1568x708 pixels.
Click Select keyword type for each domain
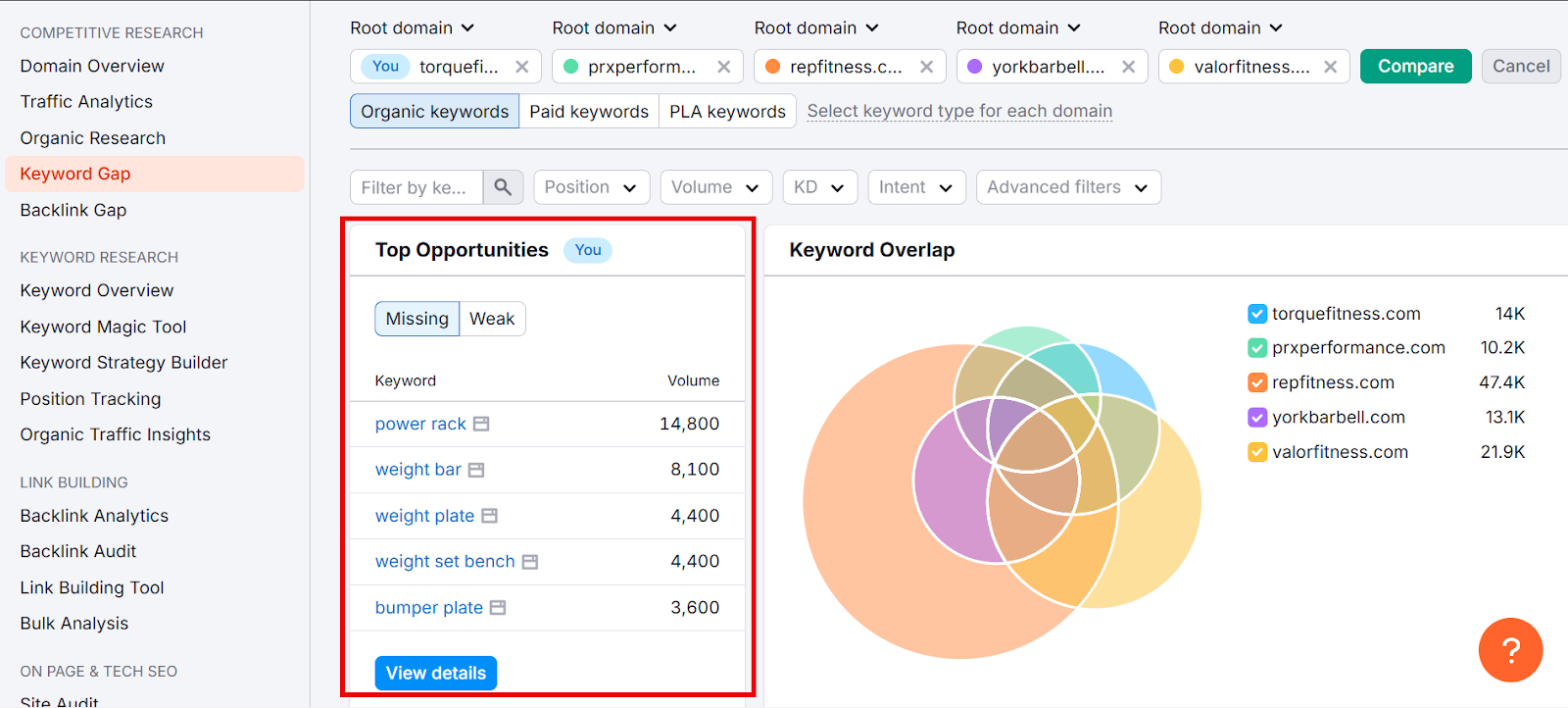coord(959,111)
